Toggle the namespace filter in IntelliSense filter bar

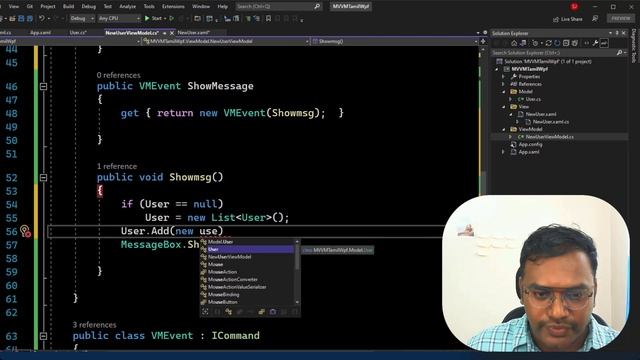(x=217, y=312)
